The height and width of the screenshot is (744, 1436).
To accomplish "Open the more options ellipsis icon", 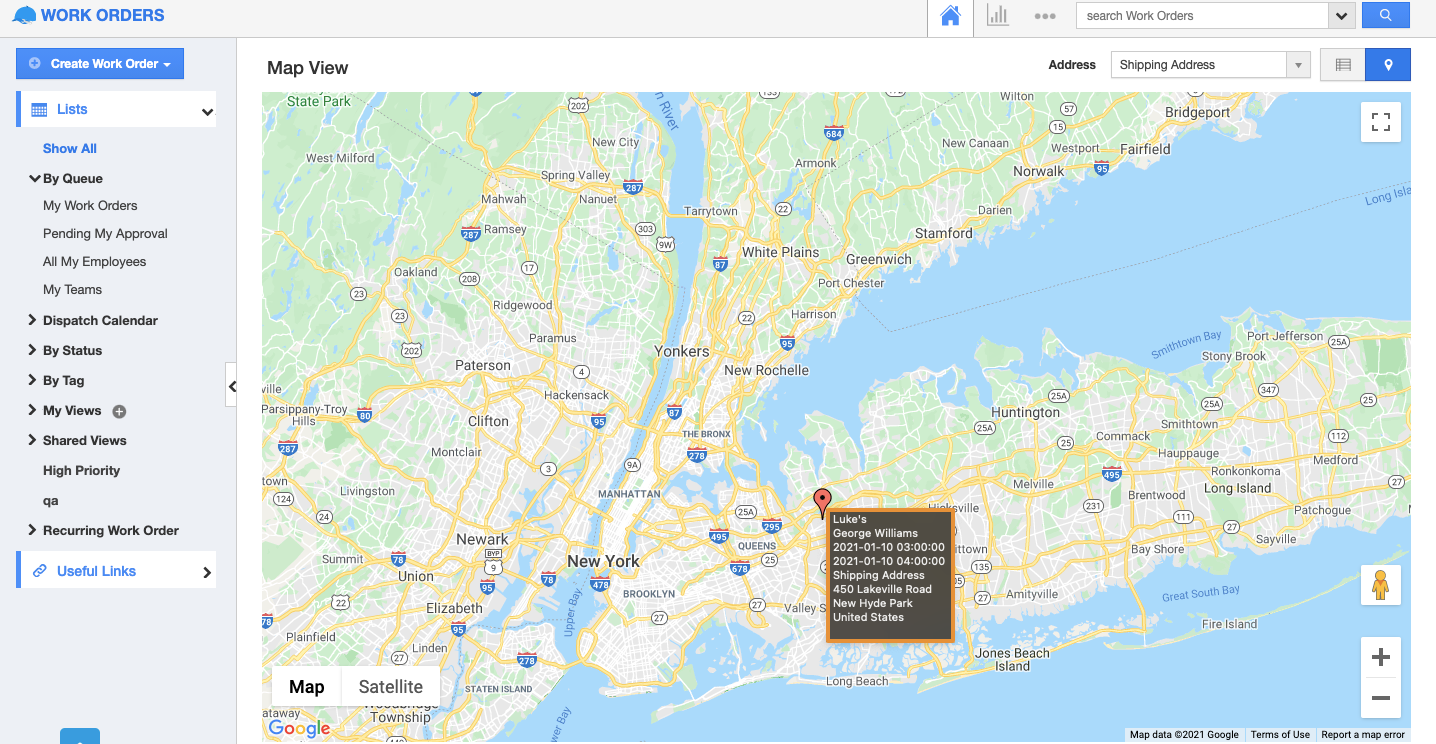I will point(1045,16).
